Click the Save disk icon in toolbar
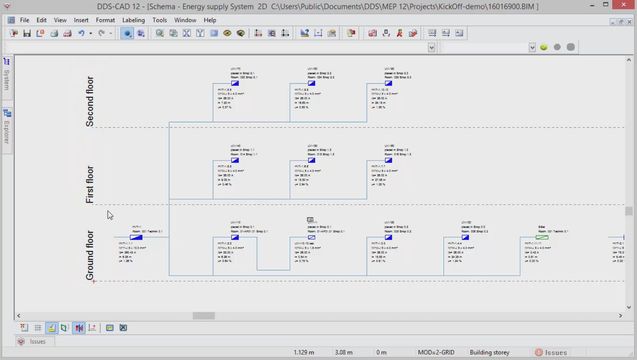637x360 pixels. tap(27, 33)
